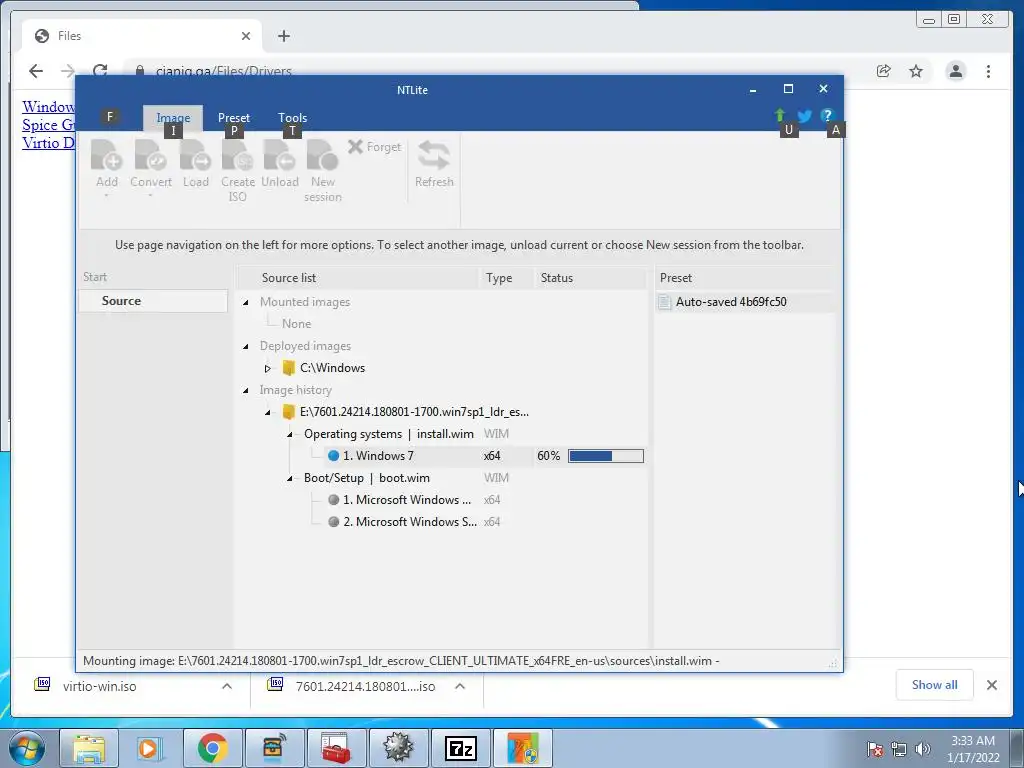Open the blue help question mark icon
1024x768 pixels.
[x=827, y=116]
